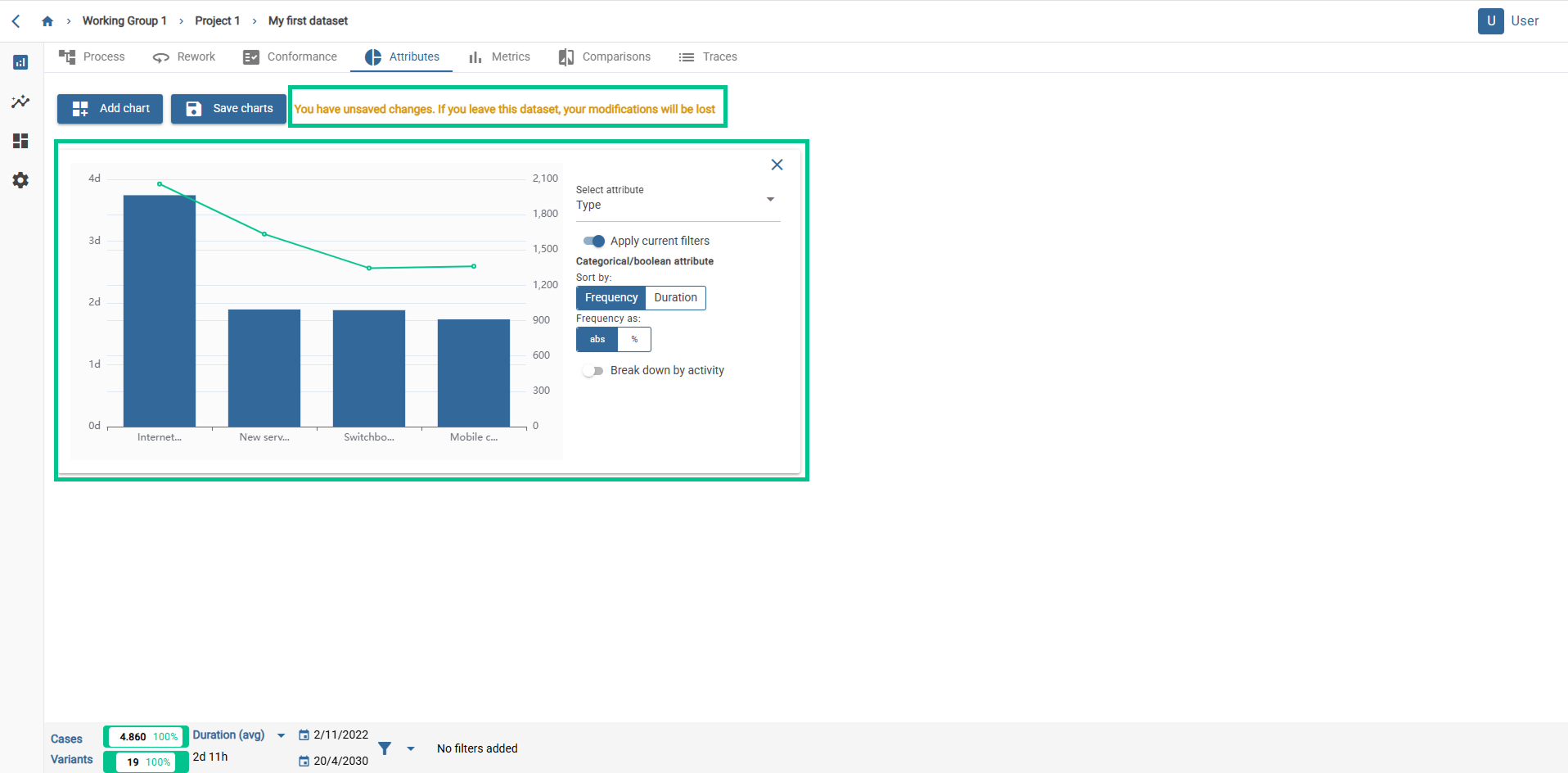Click the Save charts button
The height and width of the screenshot is (773, 1568).
(x=228, y=108)
